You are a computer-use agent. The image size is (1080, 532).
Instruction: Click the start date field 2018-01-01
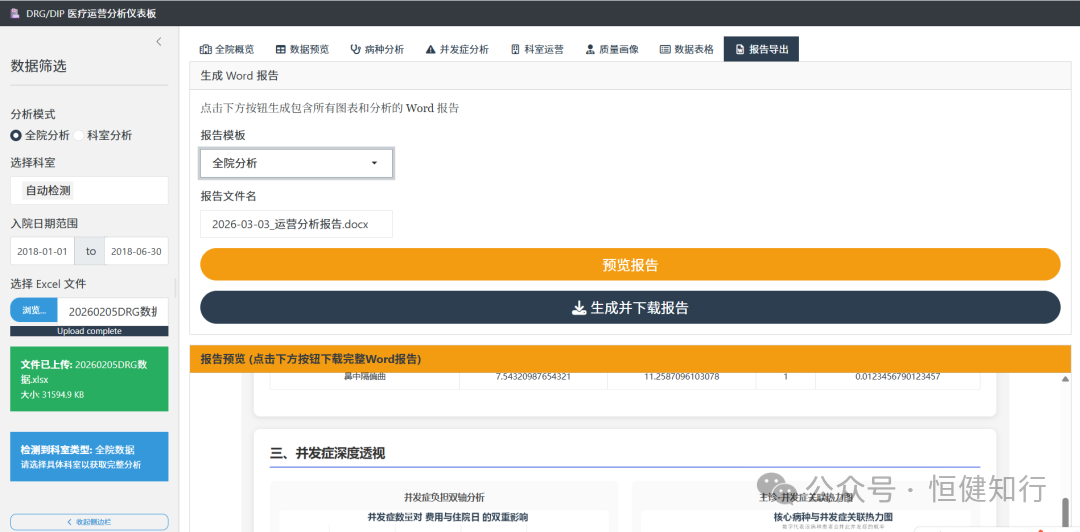pos(43,251)
